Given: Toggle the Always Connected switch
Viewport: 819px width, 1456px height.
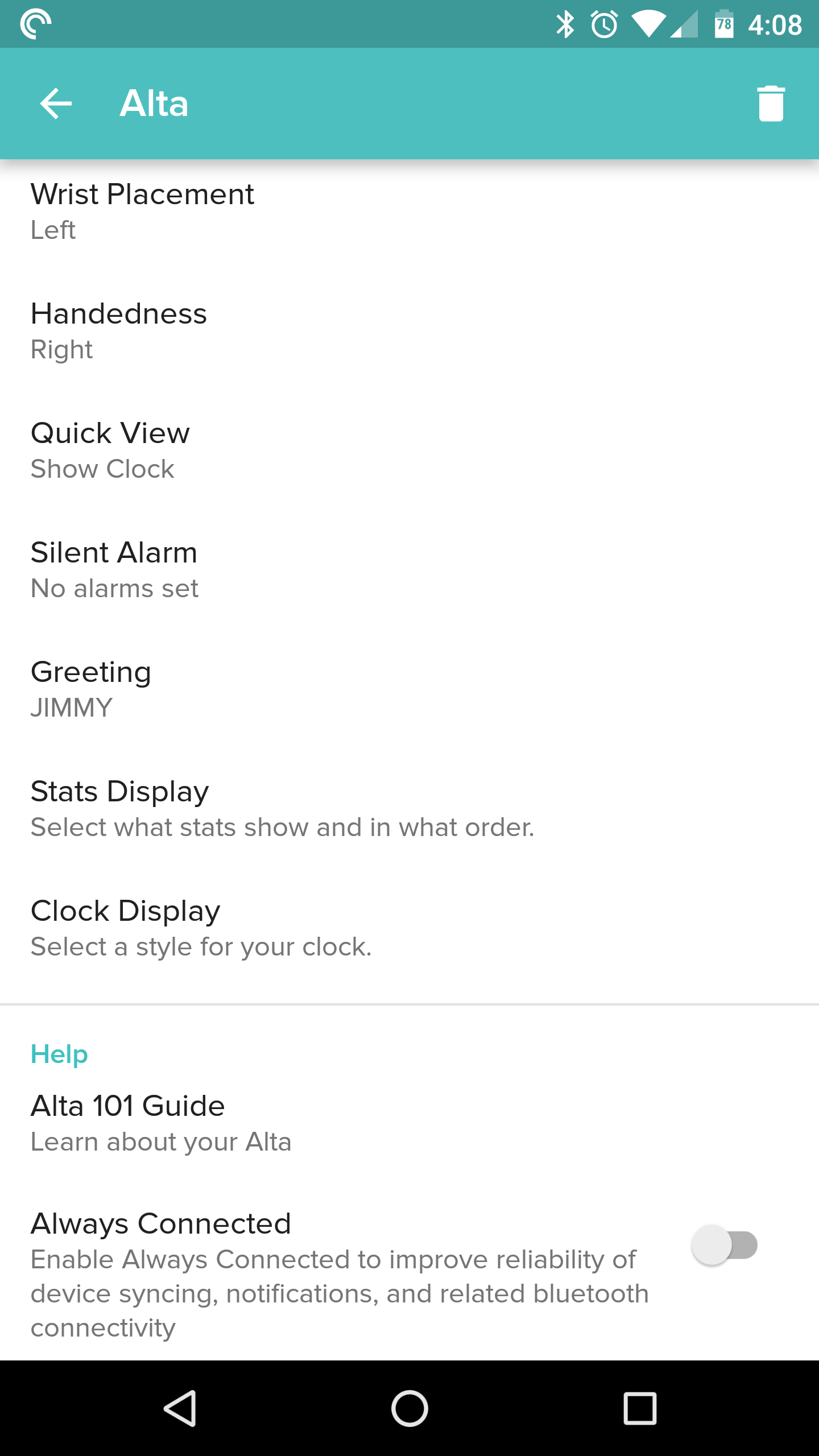Looking at the screenshot, I should click(724, 1245).
